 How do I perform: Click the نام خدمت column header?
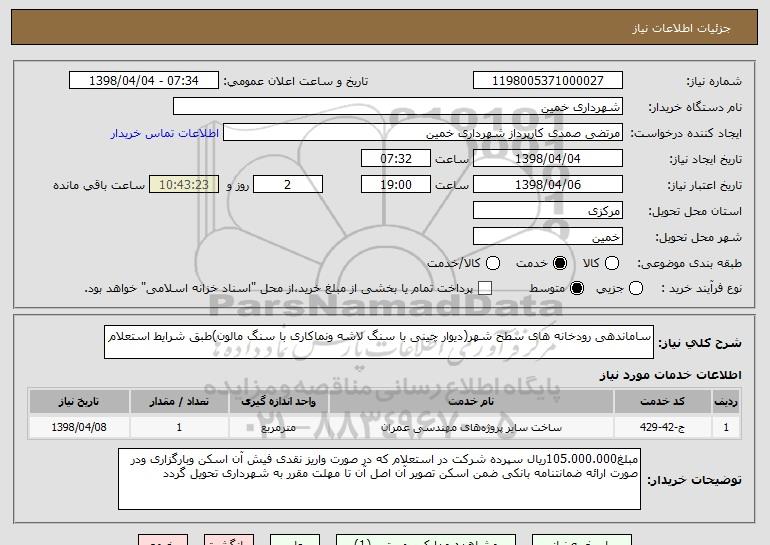point(471,402)
